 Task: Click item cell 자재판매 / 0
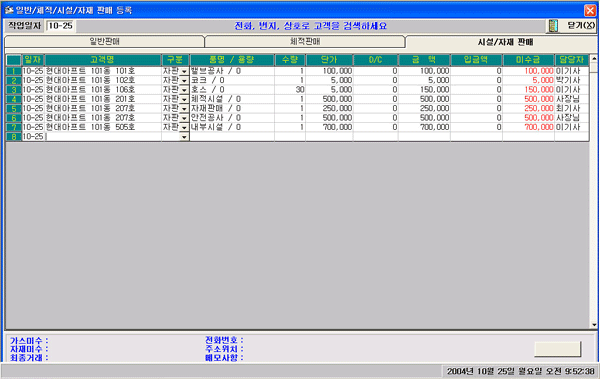click(x=232, y=108)
